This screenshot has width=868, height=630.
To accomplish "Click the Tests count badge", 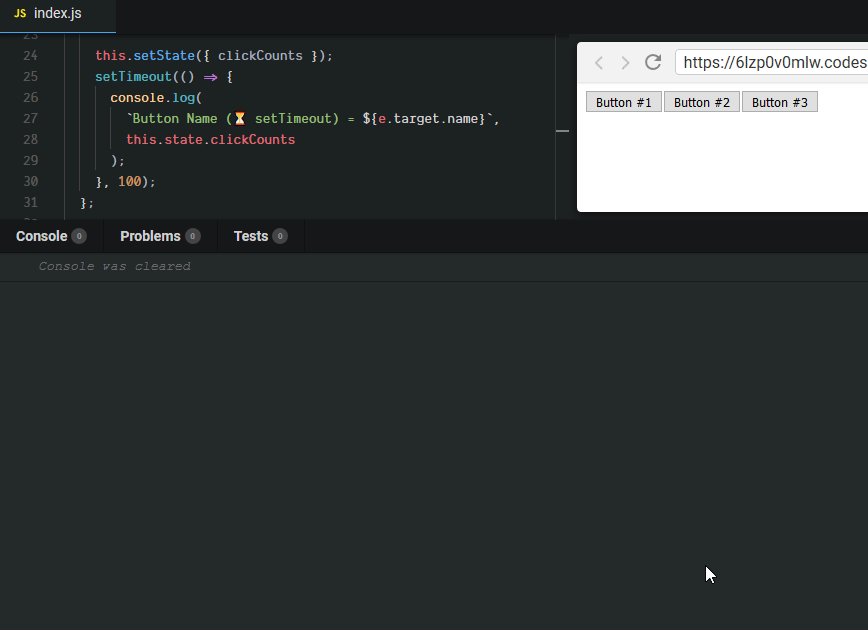I will coord(280,237).
